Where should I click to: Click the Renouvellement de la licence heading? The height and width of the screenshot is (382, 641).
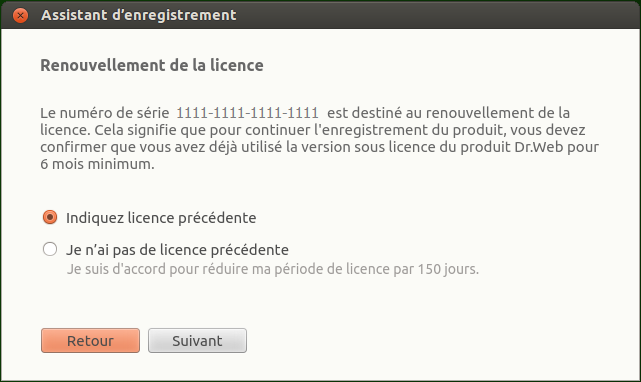click(x=152, y=65)
